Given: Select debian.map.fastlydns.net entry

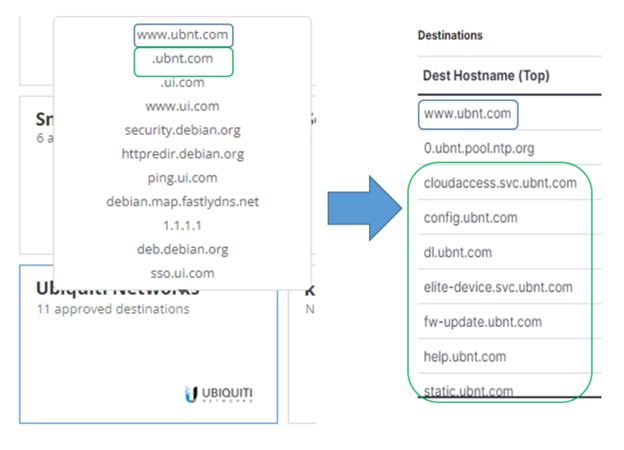Looking at the screenshot, I should [183, 202].
